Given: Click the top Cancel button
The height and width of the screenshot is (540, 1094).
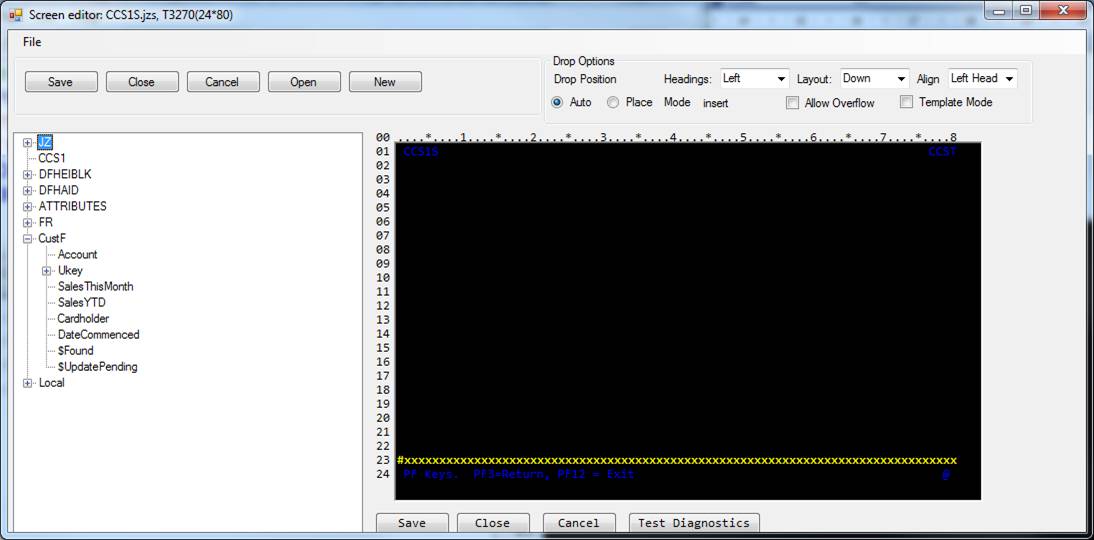Looking at the screenshot, I should click(223, 82).
